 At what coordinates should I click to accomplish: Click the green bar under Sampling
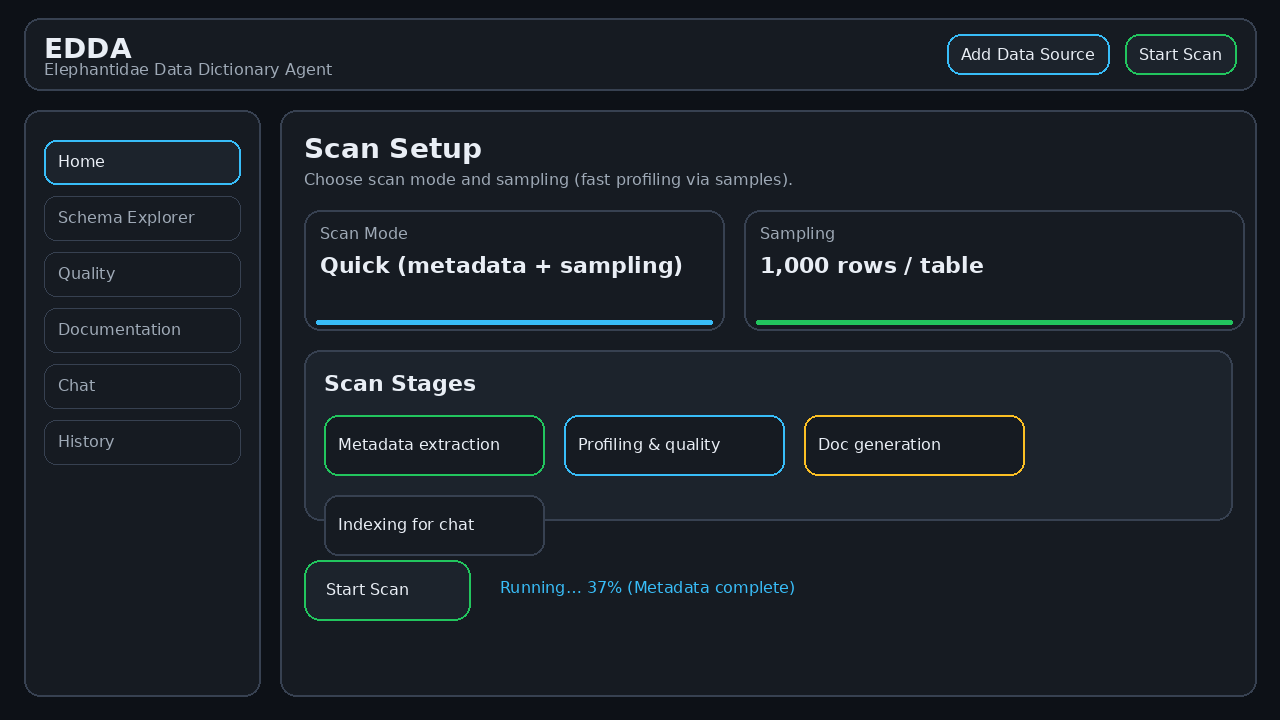994,322
